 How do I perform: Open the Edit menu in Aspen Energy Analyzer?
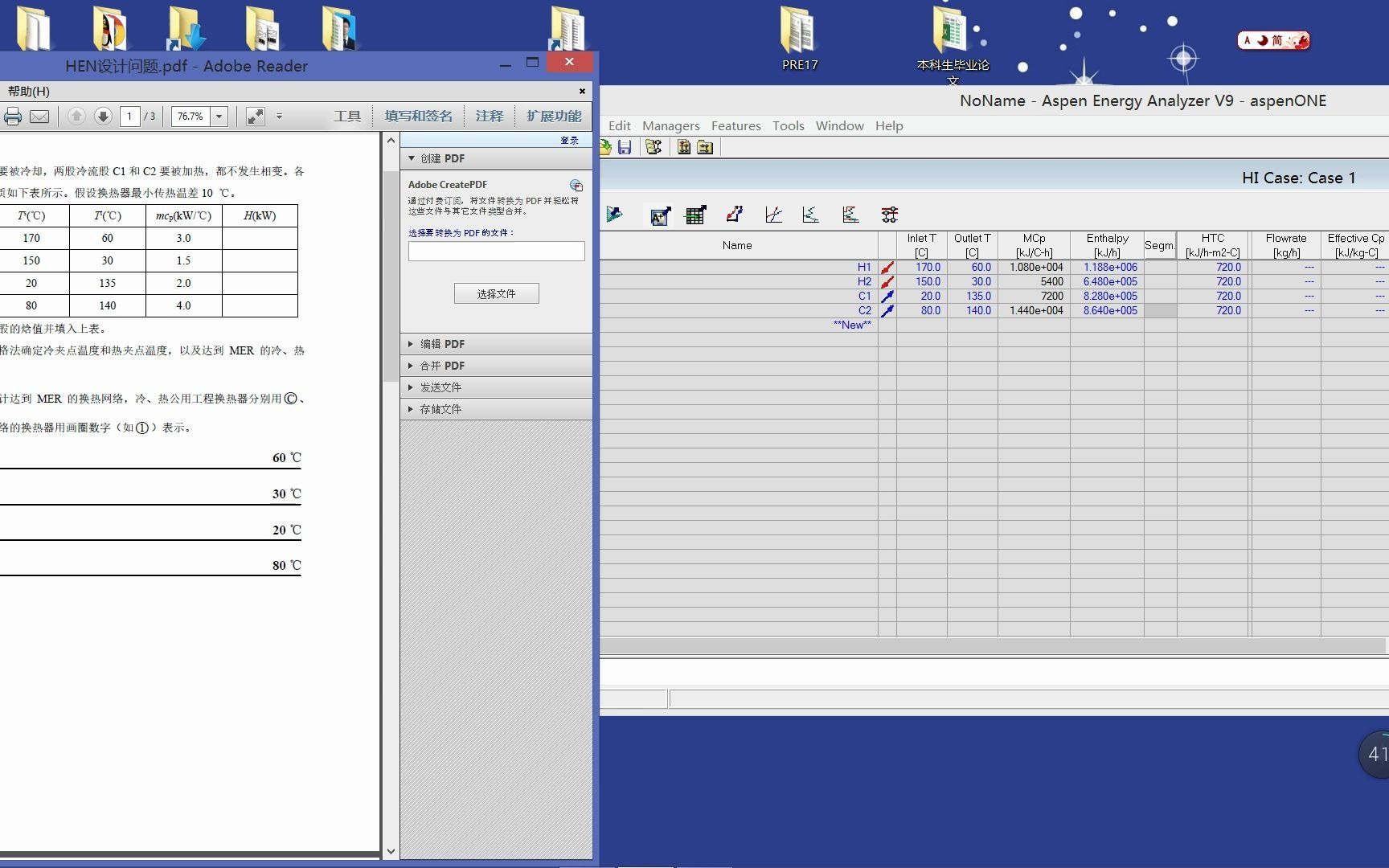coord(619,125)
